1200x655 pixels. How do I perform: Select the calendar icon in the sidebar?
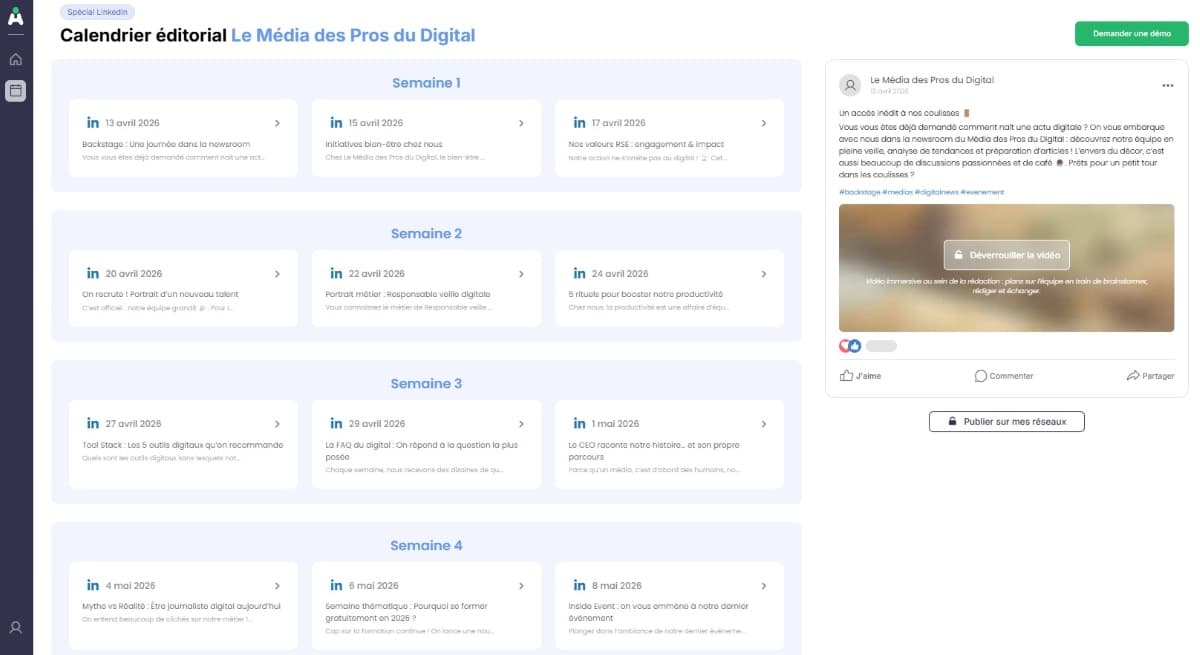pyautogui.click(x=15, y=91)
